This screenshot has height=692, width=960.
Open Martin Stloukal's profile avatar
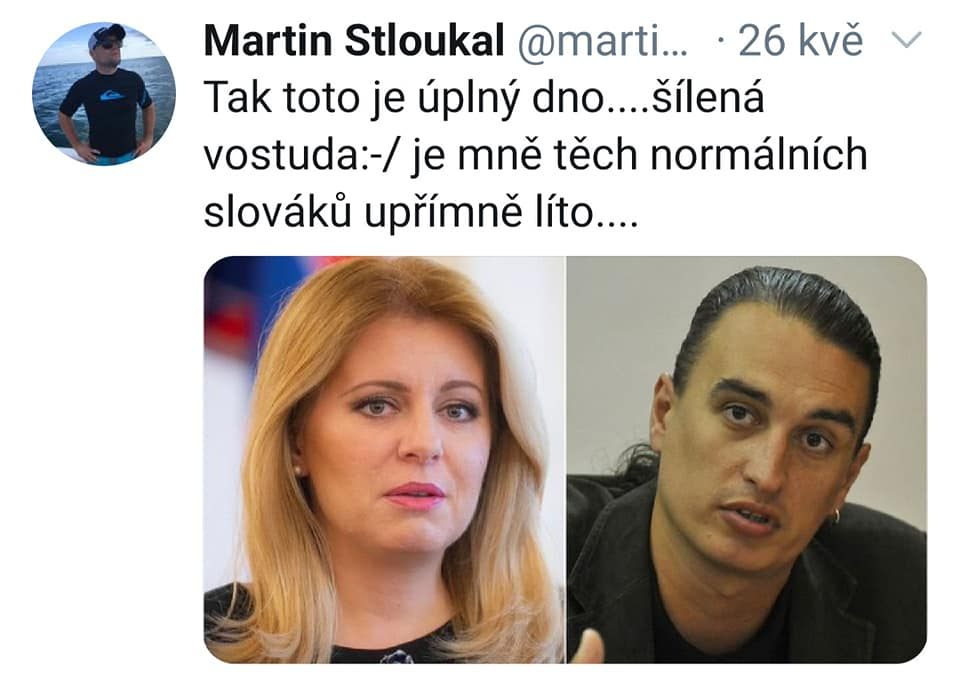coord(104,94)
